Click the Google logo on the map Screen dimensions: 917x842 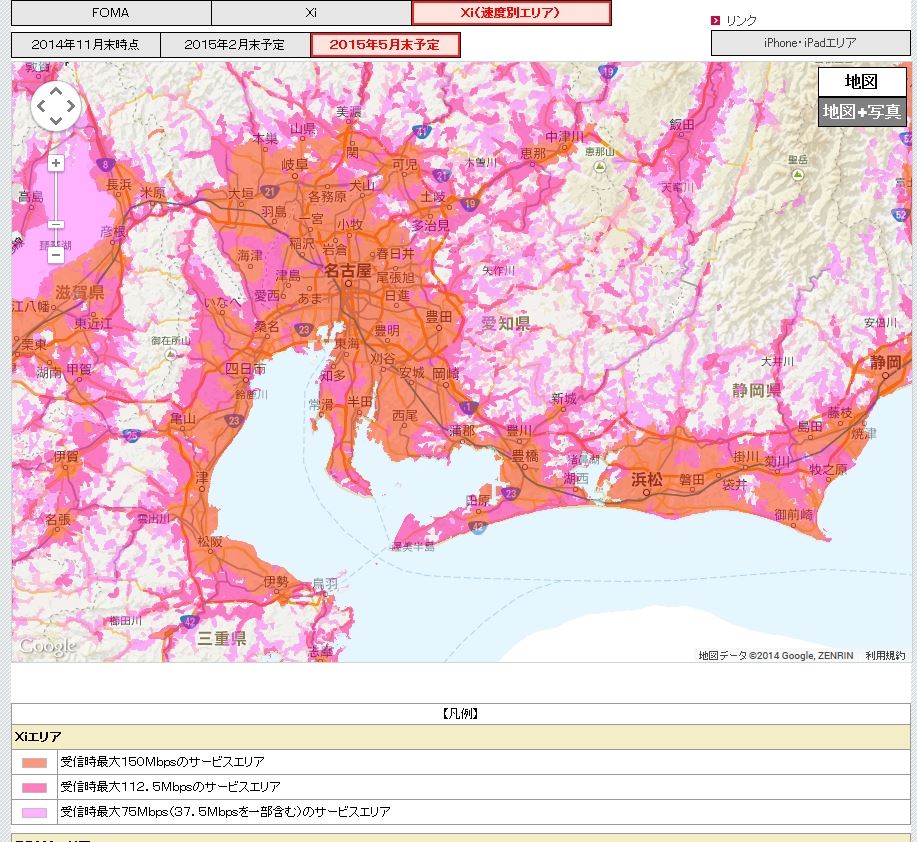click(47, 646)
